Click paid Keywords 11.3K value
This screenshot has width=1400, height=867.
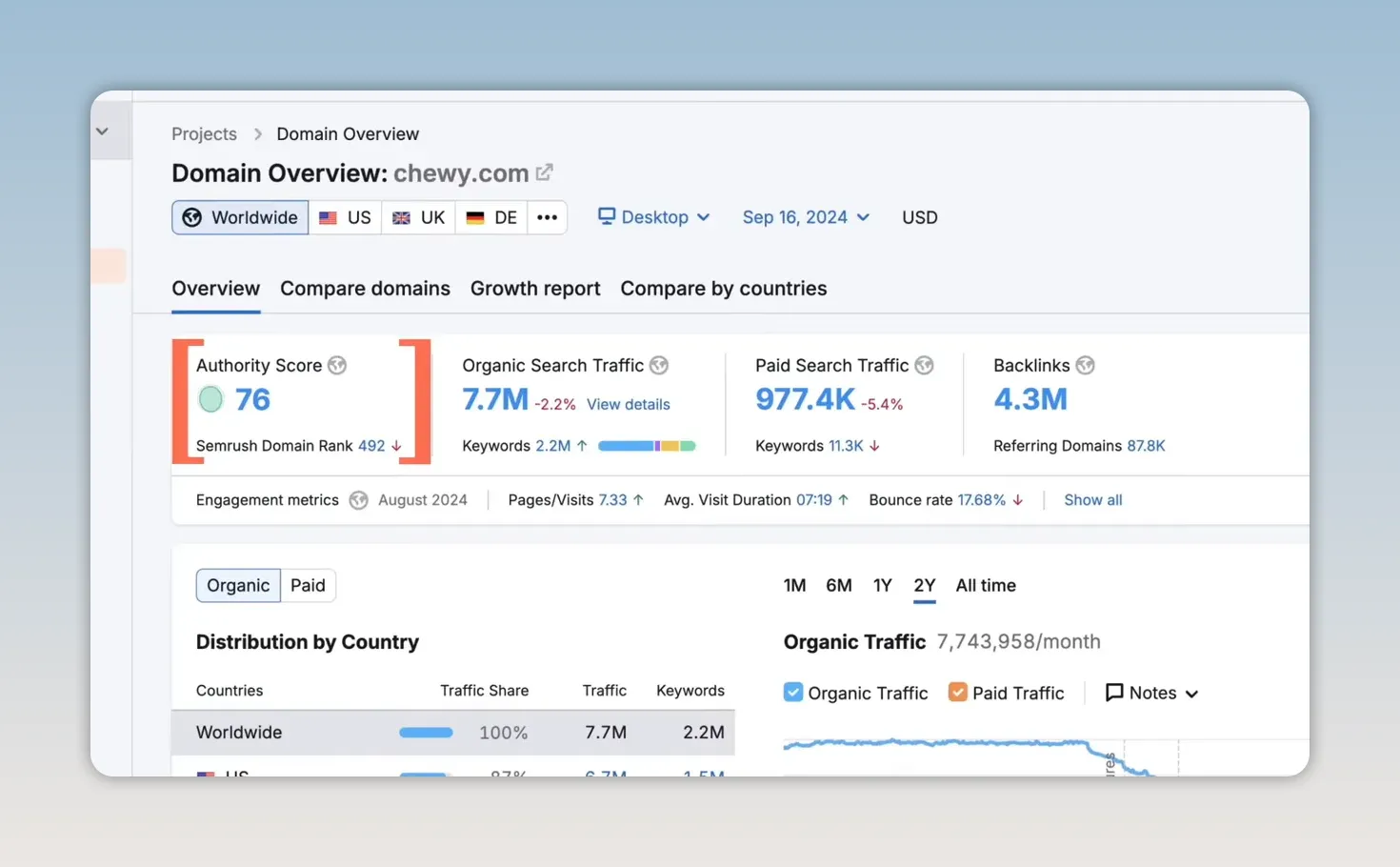point(846,446)
